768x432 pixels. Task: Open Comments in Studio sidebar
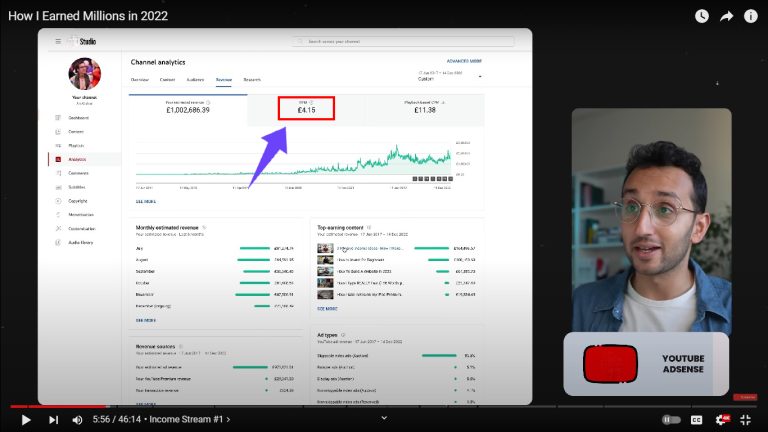78,173
